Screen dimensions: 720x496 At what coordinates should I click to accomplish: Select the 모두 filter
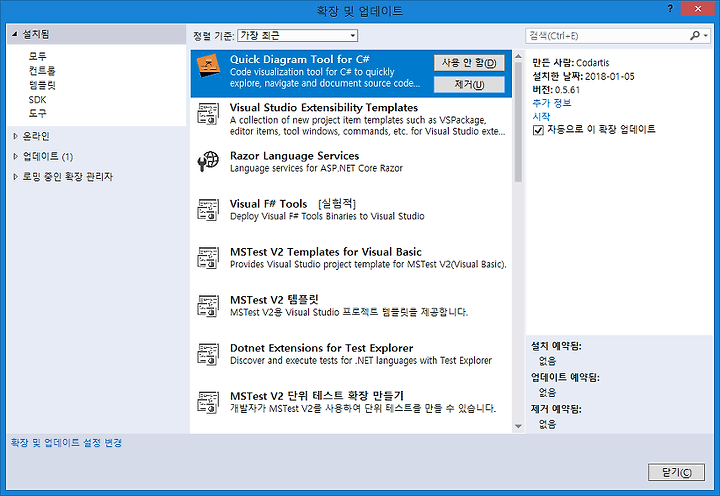click(38, 56)
